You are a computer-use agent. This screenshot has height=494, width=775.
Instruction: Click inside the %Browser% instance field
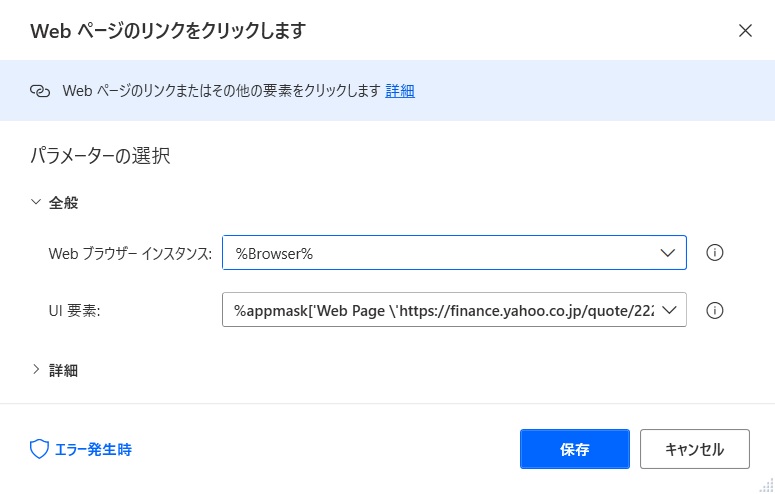click(x=440, y=253)
